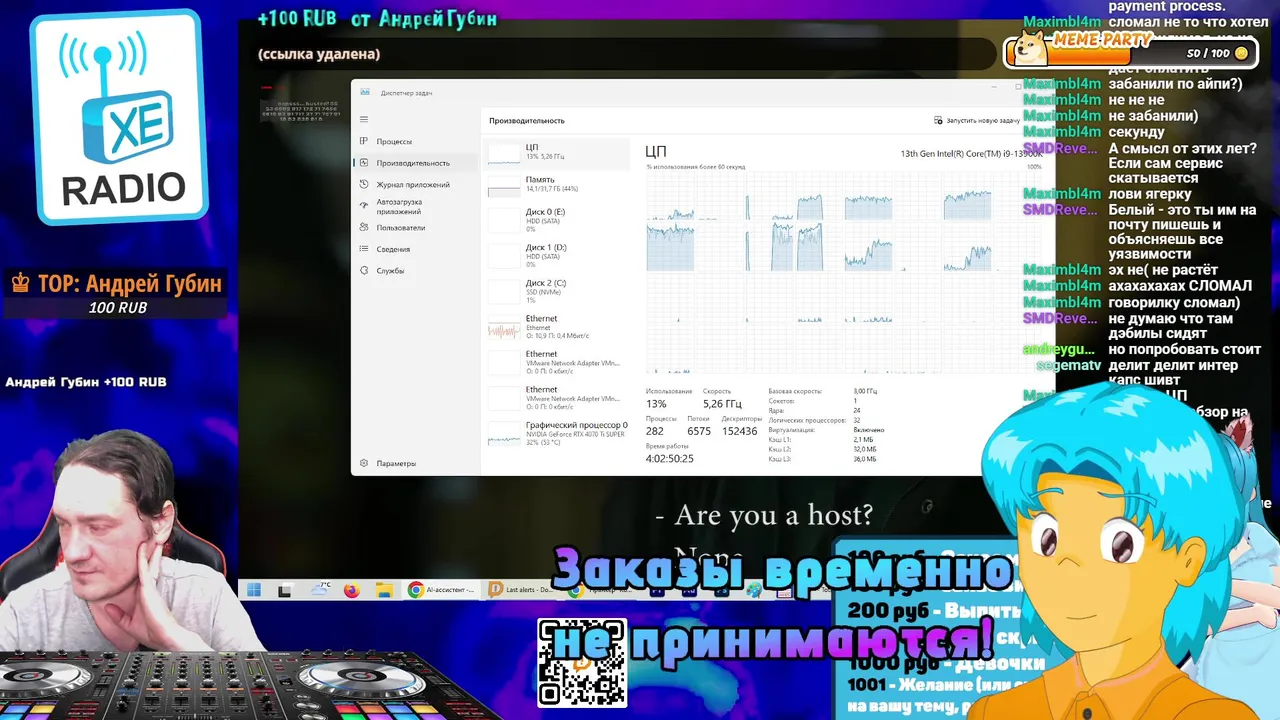This screenshot has width=1280, height=720.
Task: Open the Службы services page icon
Action: [x=364, y=270]
